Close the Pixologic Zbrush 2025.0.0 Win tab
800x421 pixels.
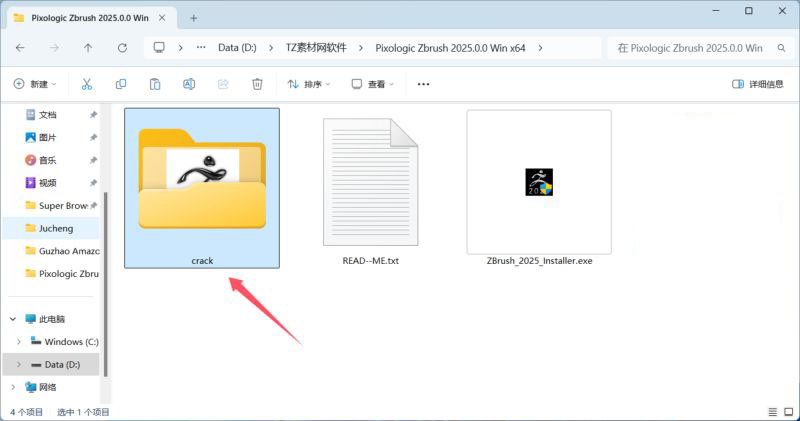click(162, 18)
